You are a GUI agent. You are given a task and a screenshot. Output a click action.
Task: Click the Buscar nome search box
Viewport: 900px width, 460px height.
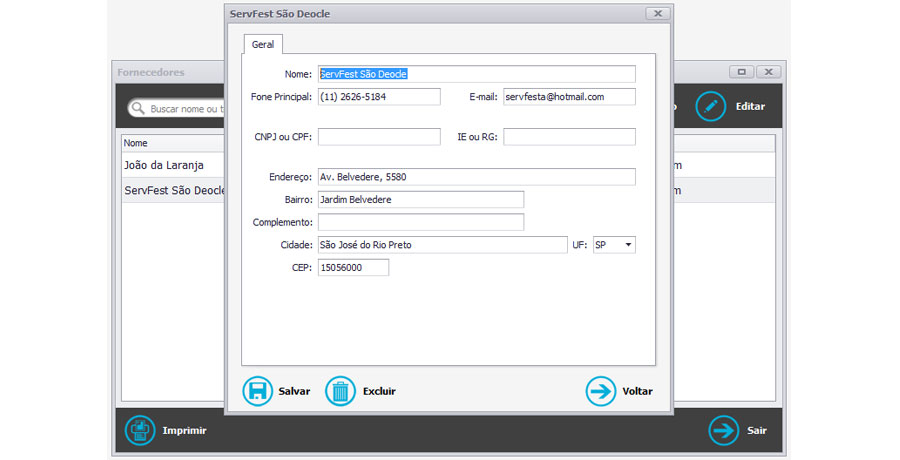(x=176, y=109)
